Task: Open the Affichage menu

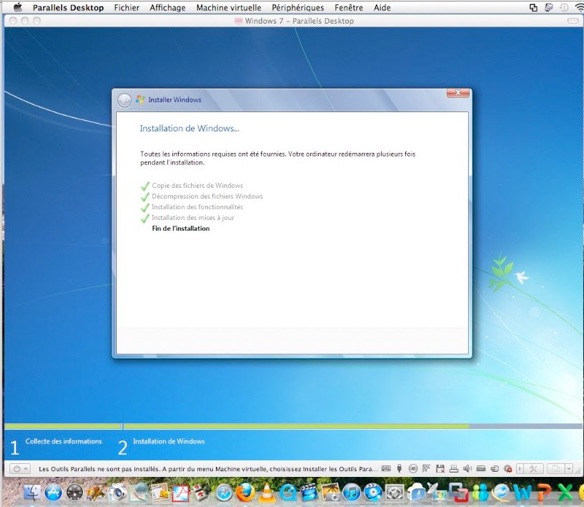Action: click(x=168, y=7)
